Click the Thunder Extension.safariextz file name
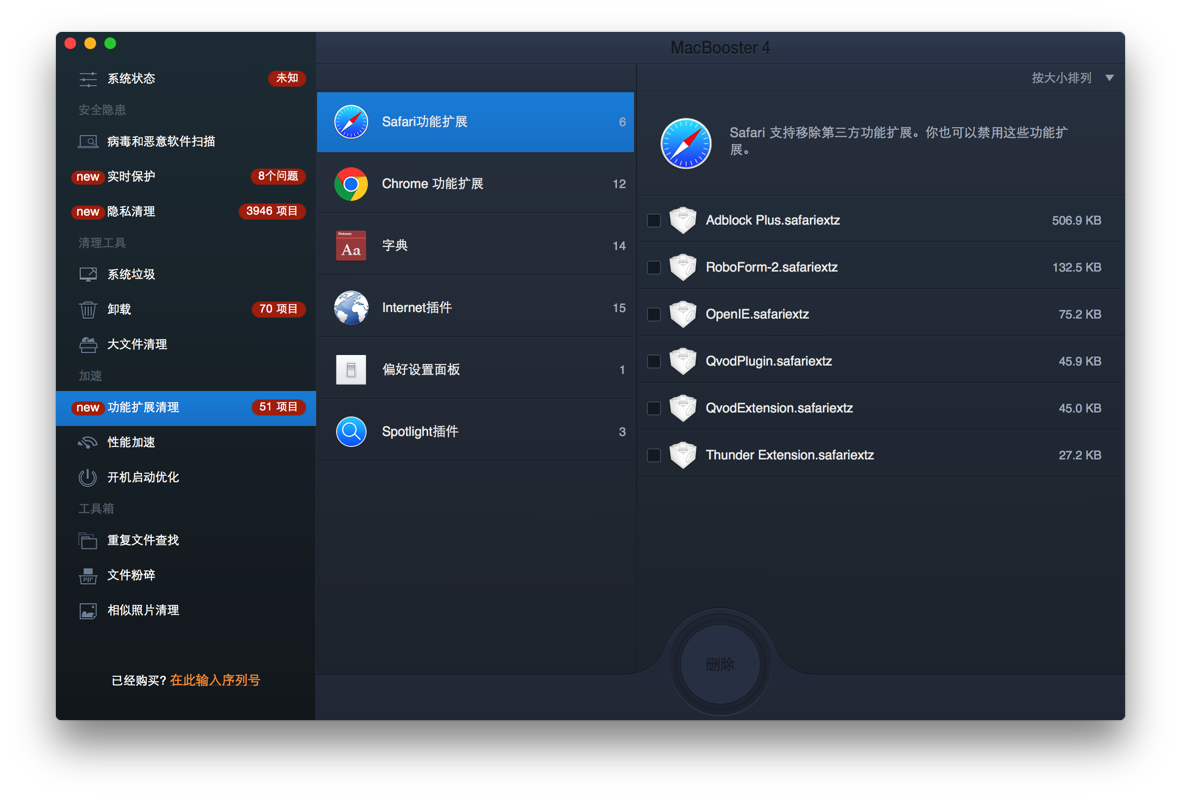Image resolution: width=1181 pixels, height=800 pixels. point(789,455)
